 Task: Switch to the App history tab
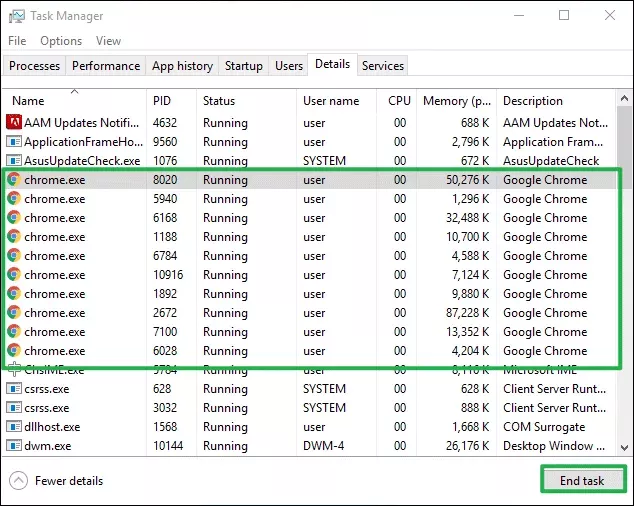pyautogui.click(x=182, y=66)
